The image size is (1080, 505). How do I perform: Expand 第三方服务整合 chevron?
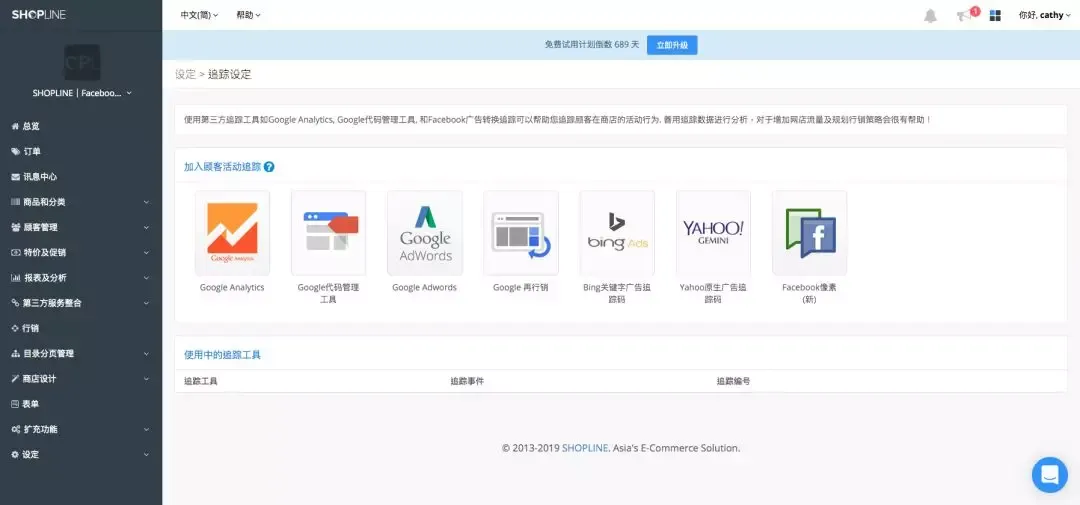(146, 303)
